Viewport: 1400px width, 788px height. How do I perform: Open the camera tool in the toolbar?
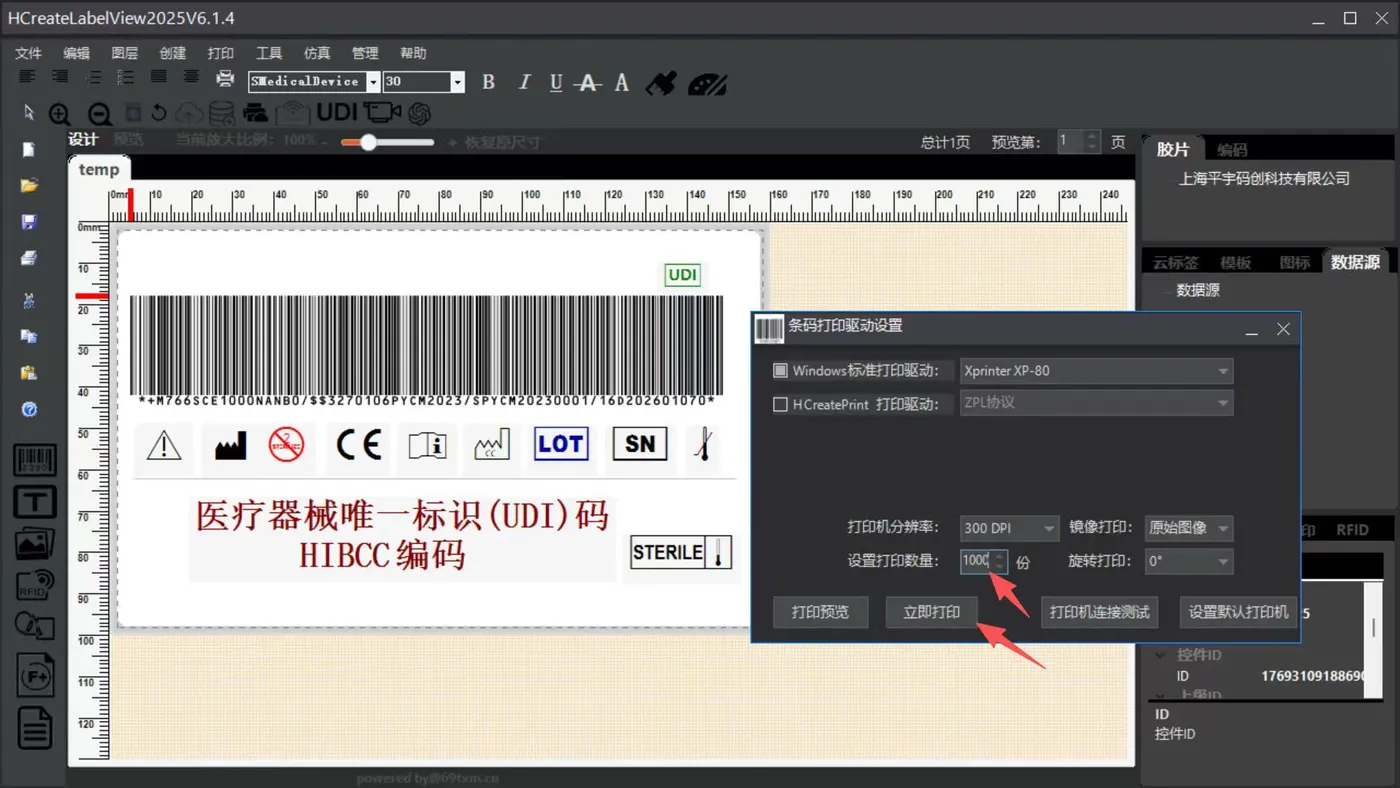(382, 112)
